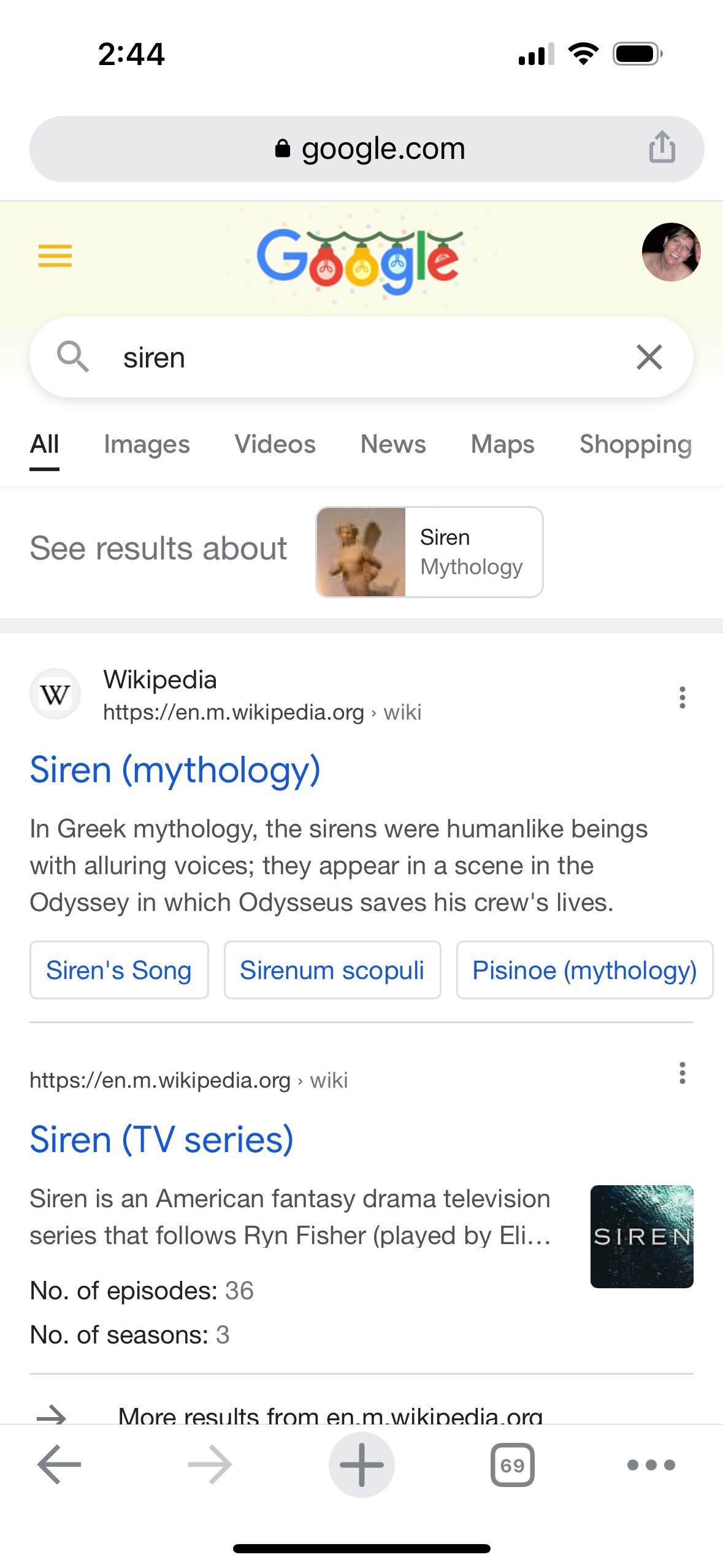
Task: Switch to the Images tab
Action: pyautogui.click(x=147, y=444)
